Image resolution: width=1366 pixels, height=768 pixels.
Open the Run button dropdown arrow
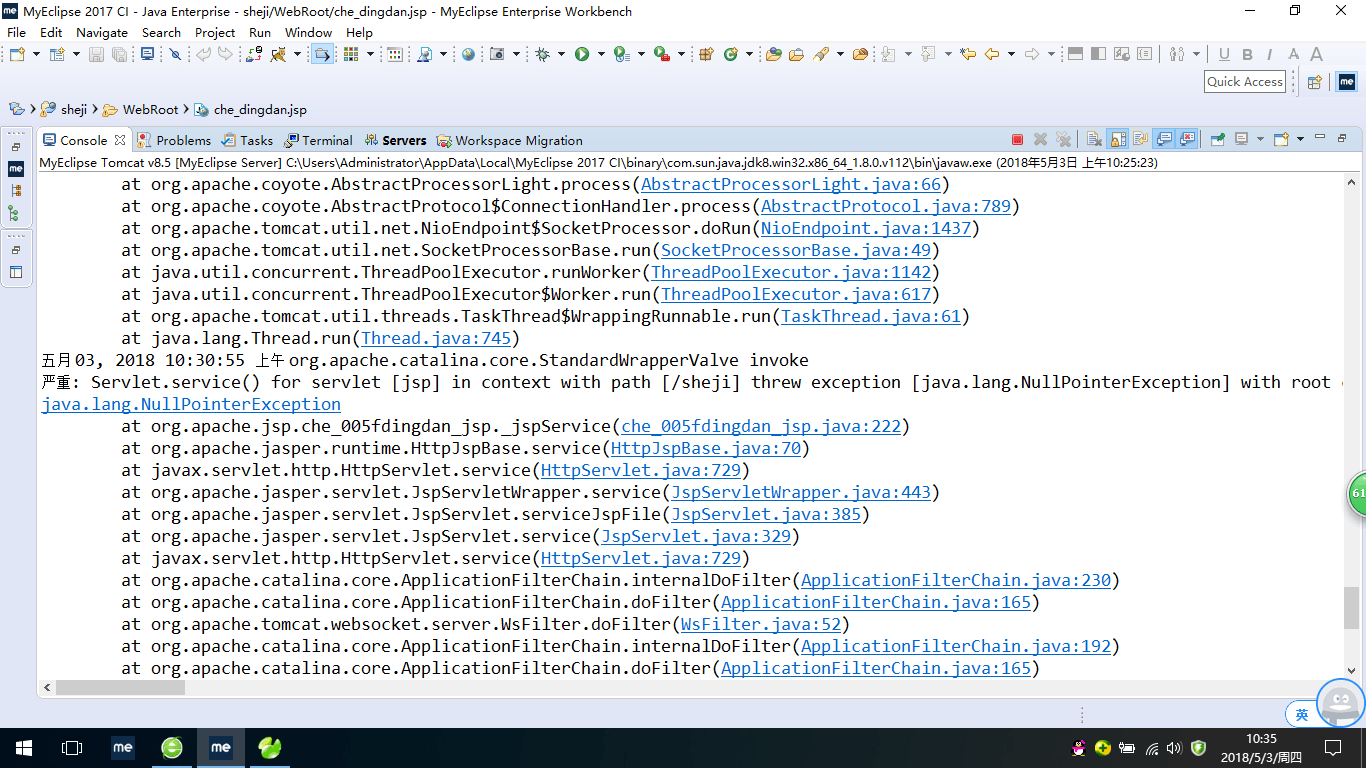coord(602,54)
